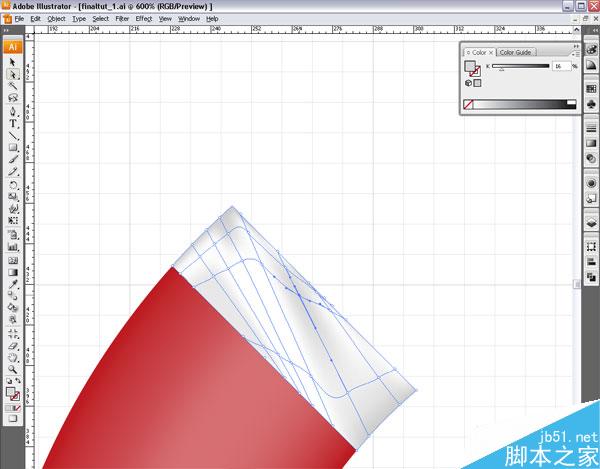Select the Free Transform tool

[13, 220]
